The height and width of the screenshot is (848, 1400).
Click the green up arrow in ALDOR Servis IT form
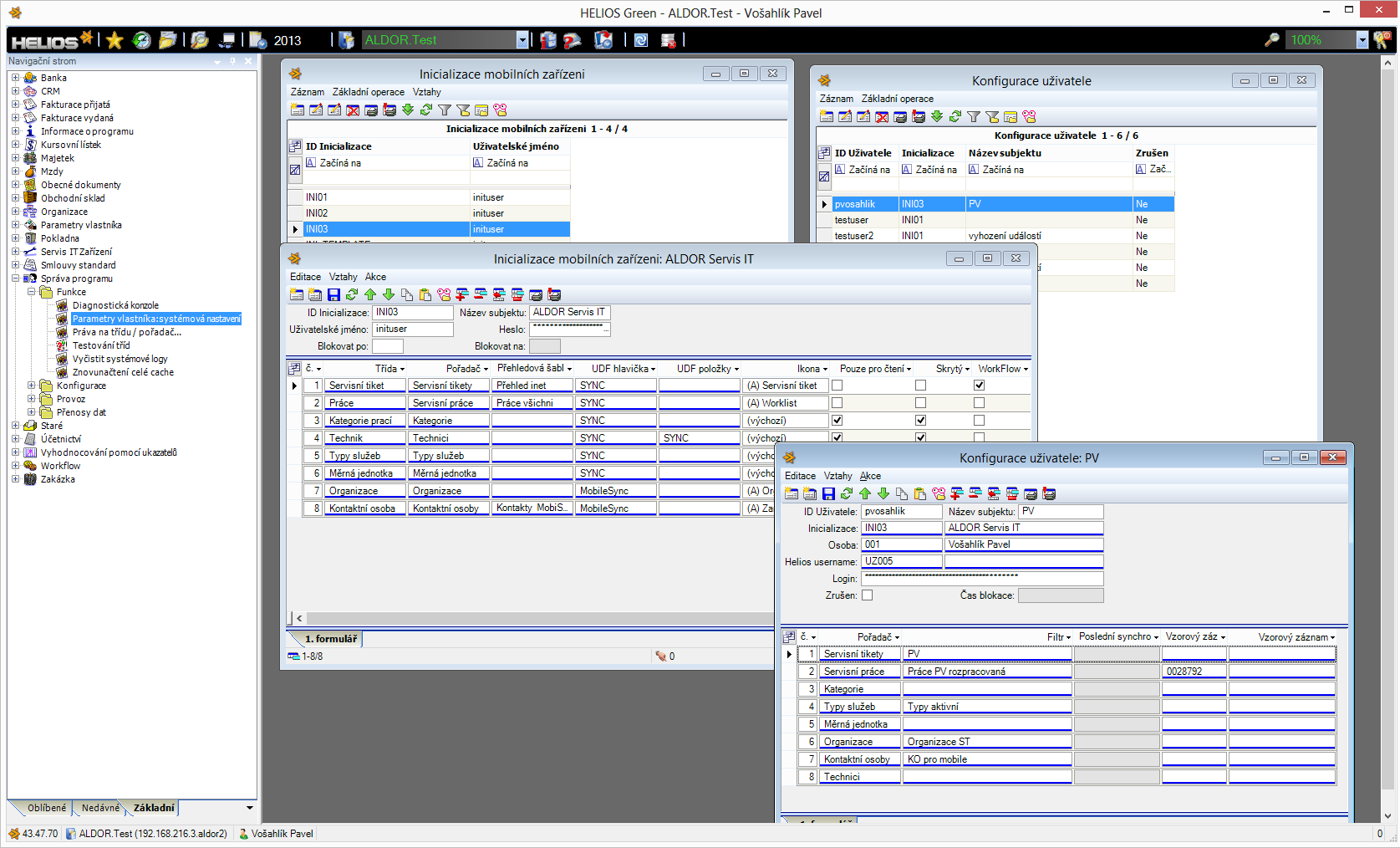[370, 294]
